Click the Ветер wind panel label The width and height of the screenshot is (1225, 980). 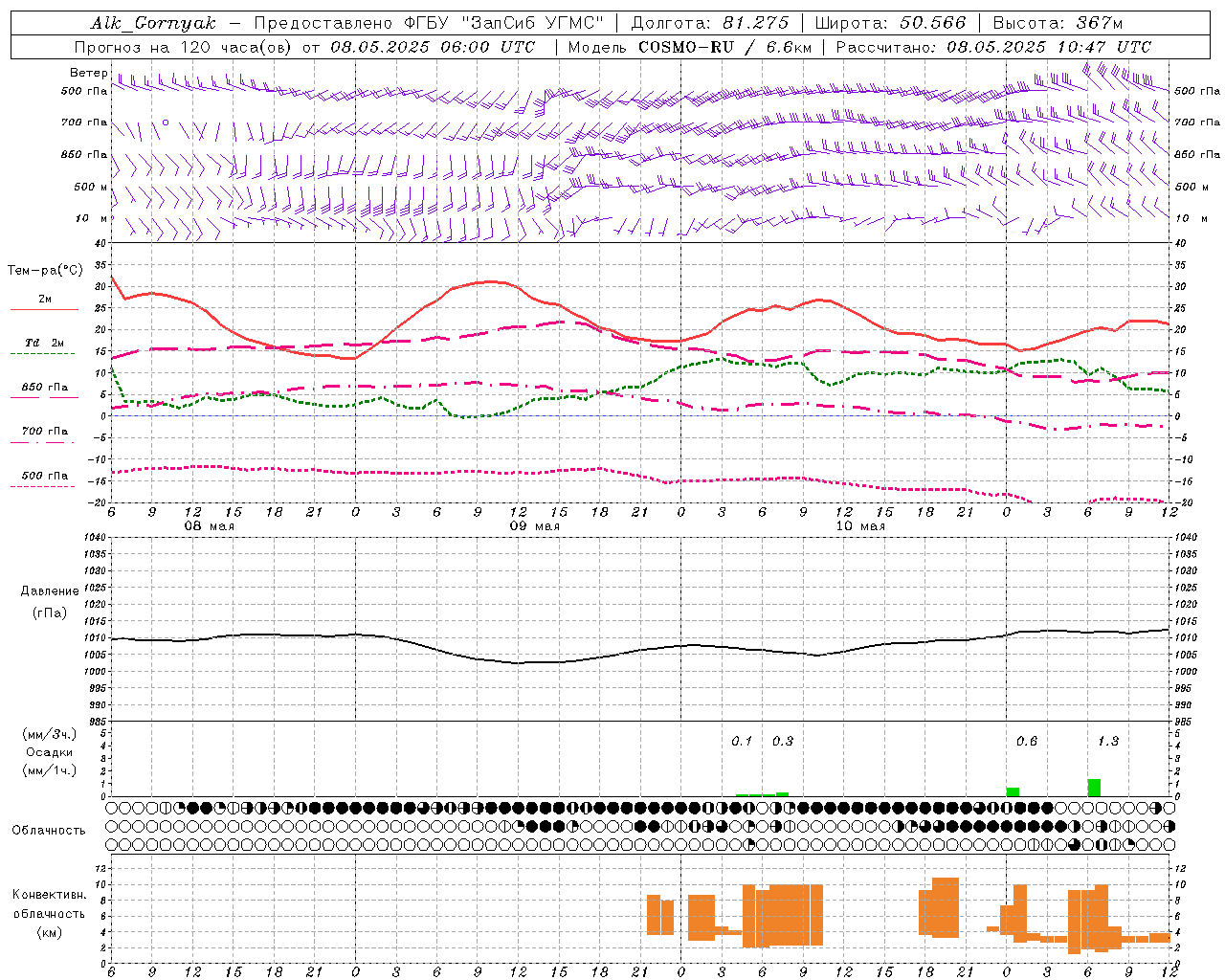[x=88, y=73]
